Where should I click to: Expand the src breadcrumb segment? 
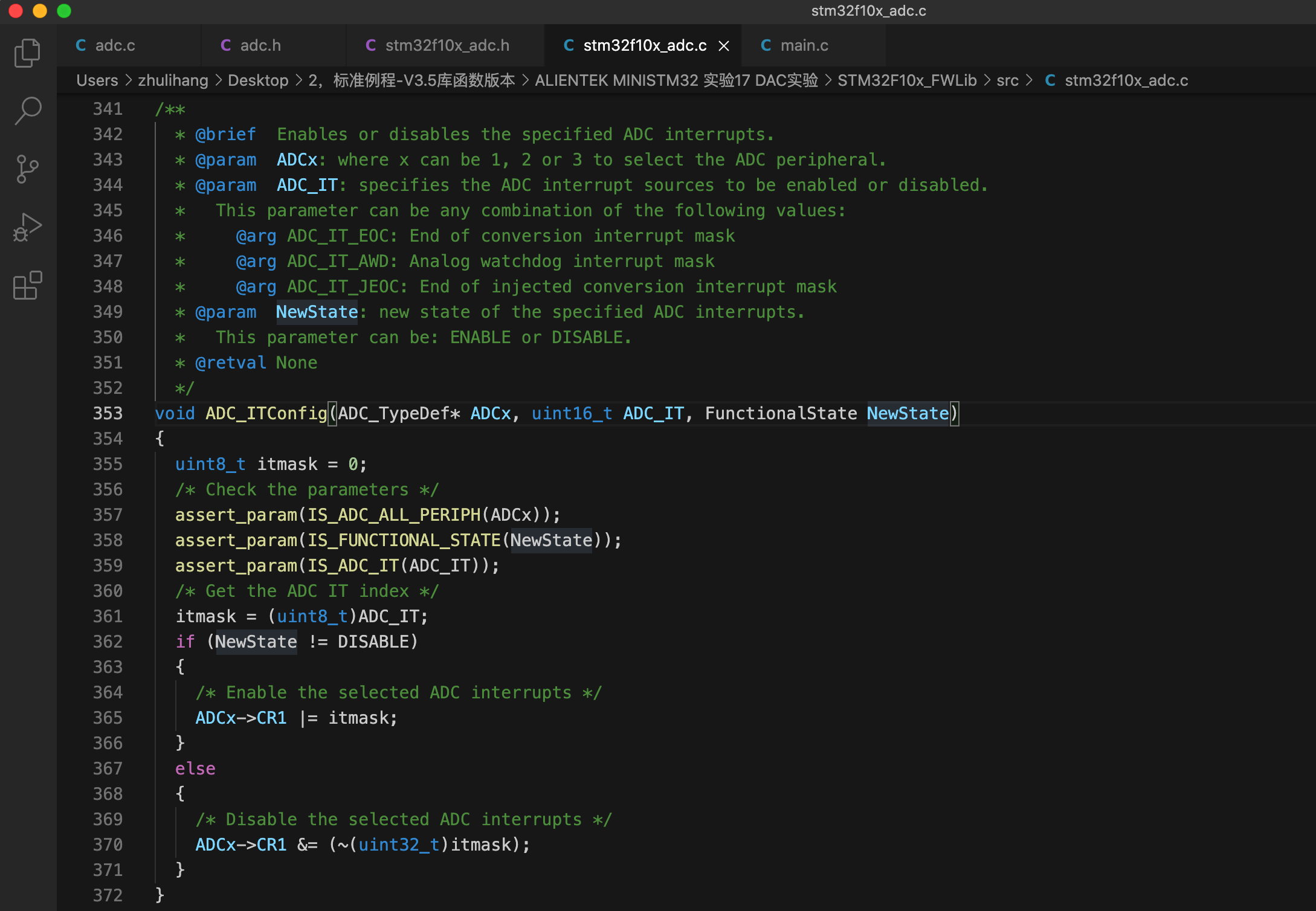coord(1007,80)
